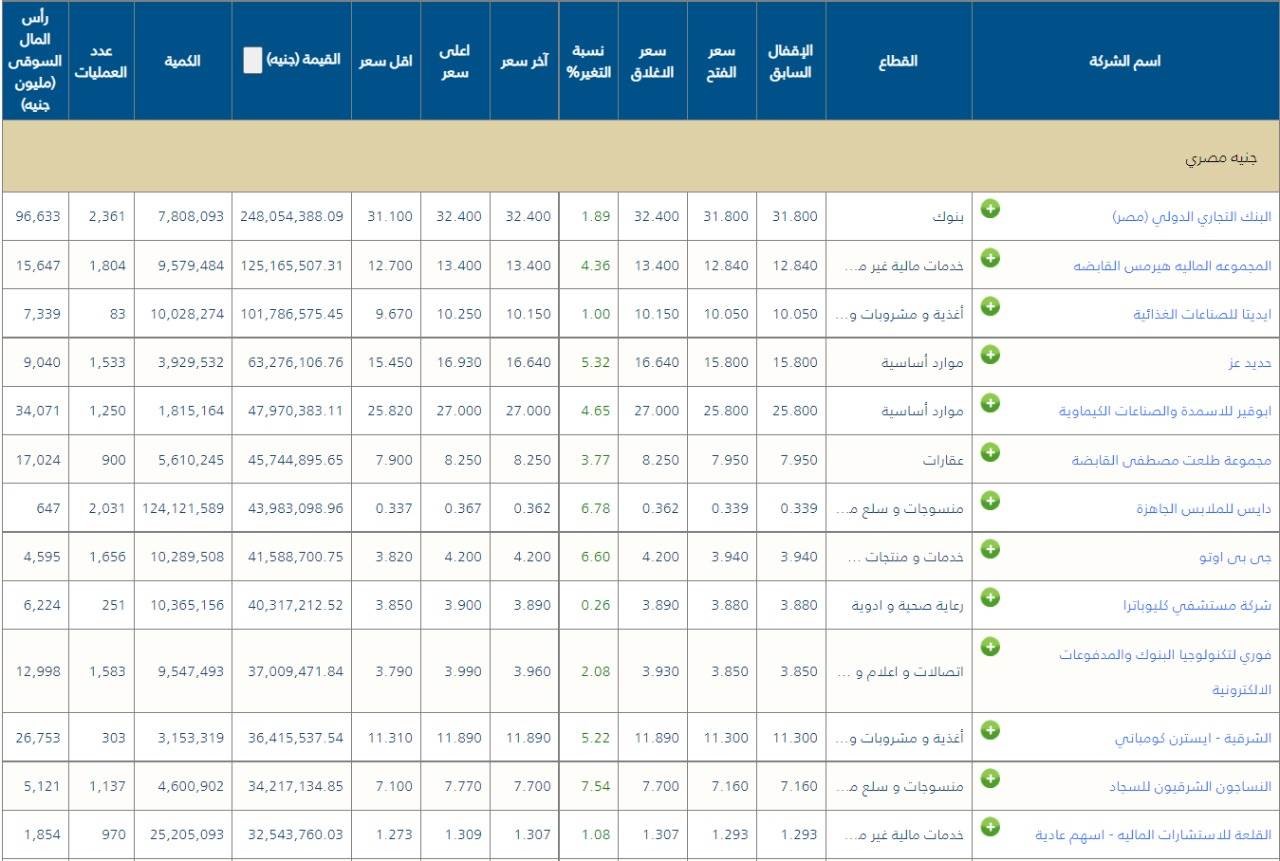Sort by آخر سعر column header
Image resolution: width=1280 pixels, height=861 pixels.
coord(525,61)
